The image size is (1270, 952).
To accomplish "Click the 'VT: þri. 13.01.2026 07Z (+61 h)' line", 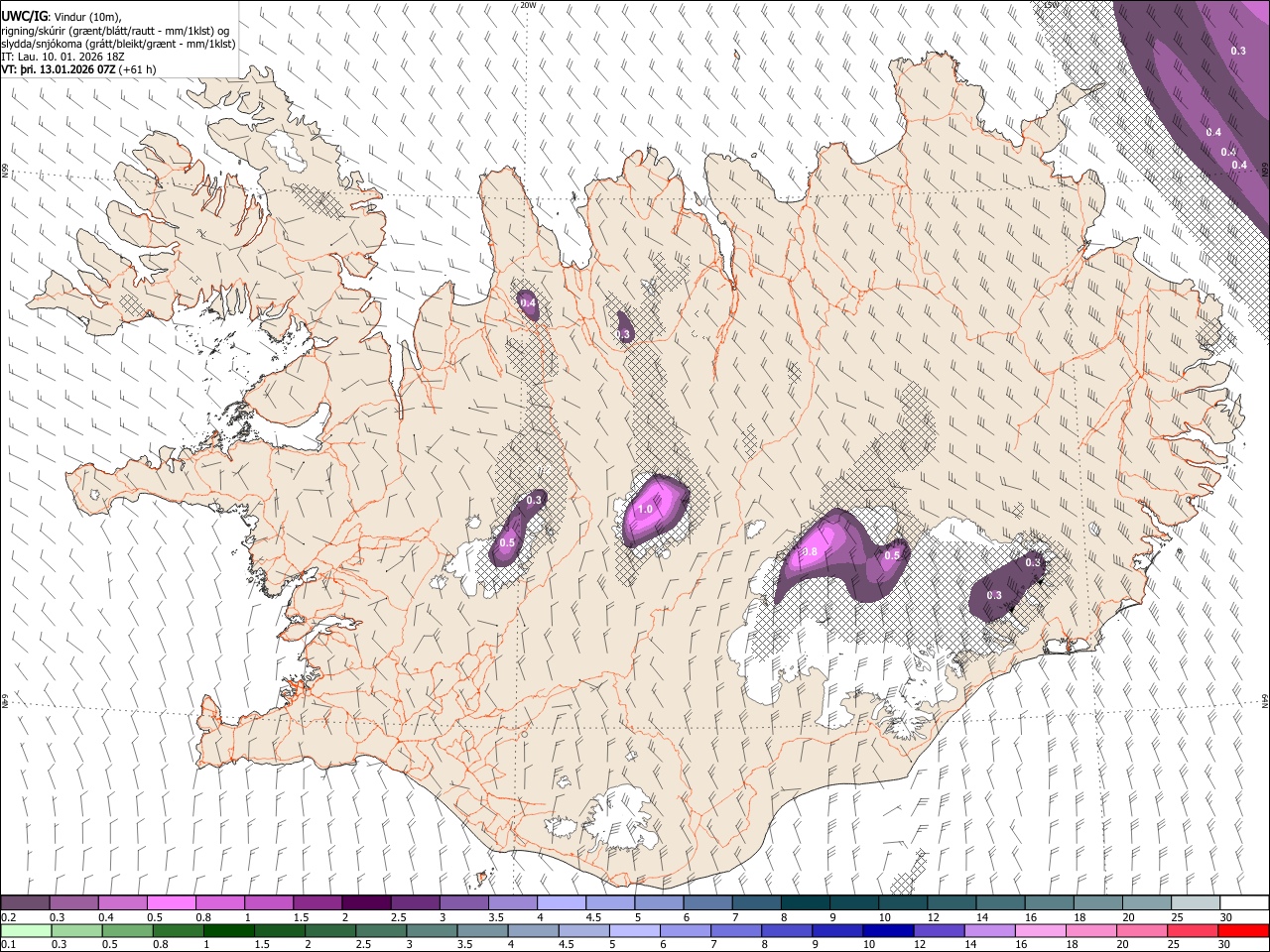I will (x=78, y=70).
